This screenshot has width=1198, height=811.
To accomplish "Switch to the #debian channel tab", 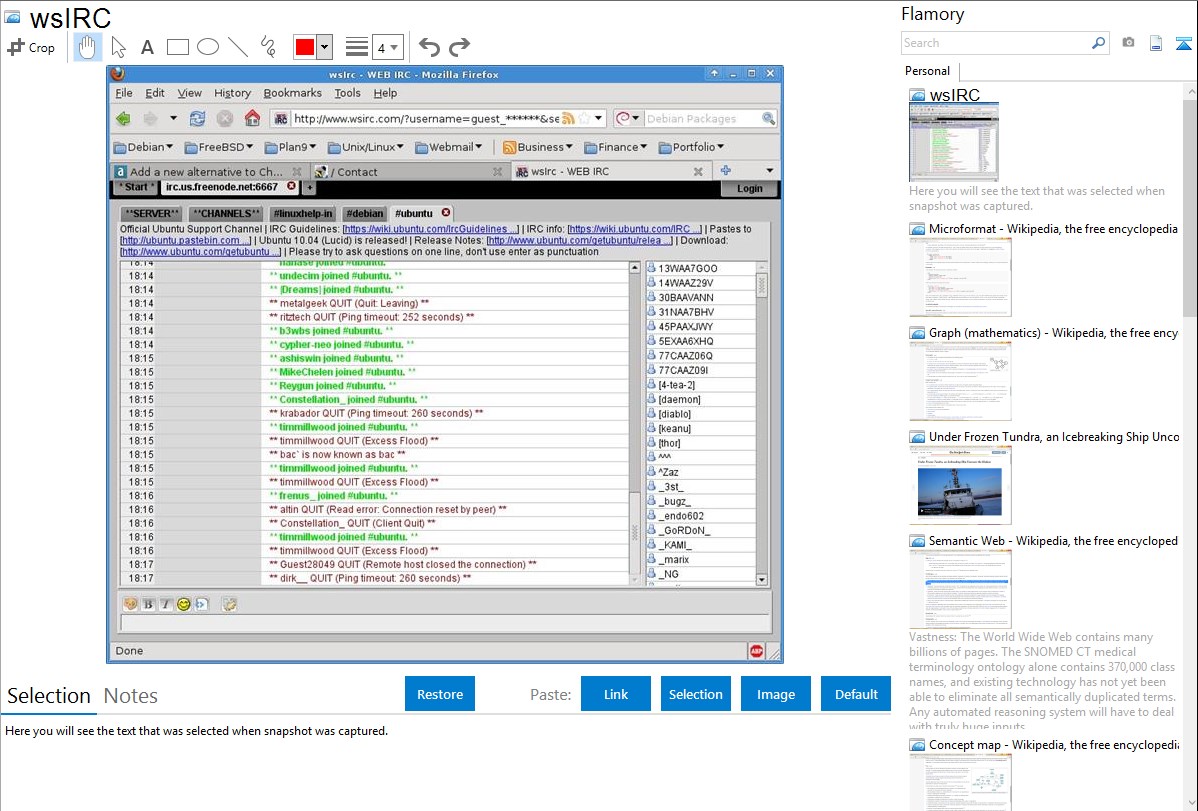I will [364, 213].
